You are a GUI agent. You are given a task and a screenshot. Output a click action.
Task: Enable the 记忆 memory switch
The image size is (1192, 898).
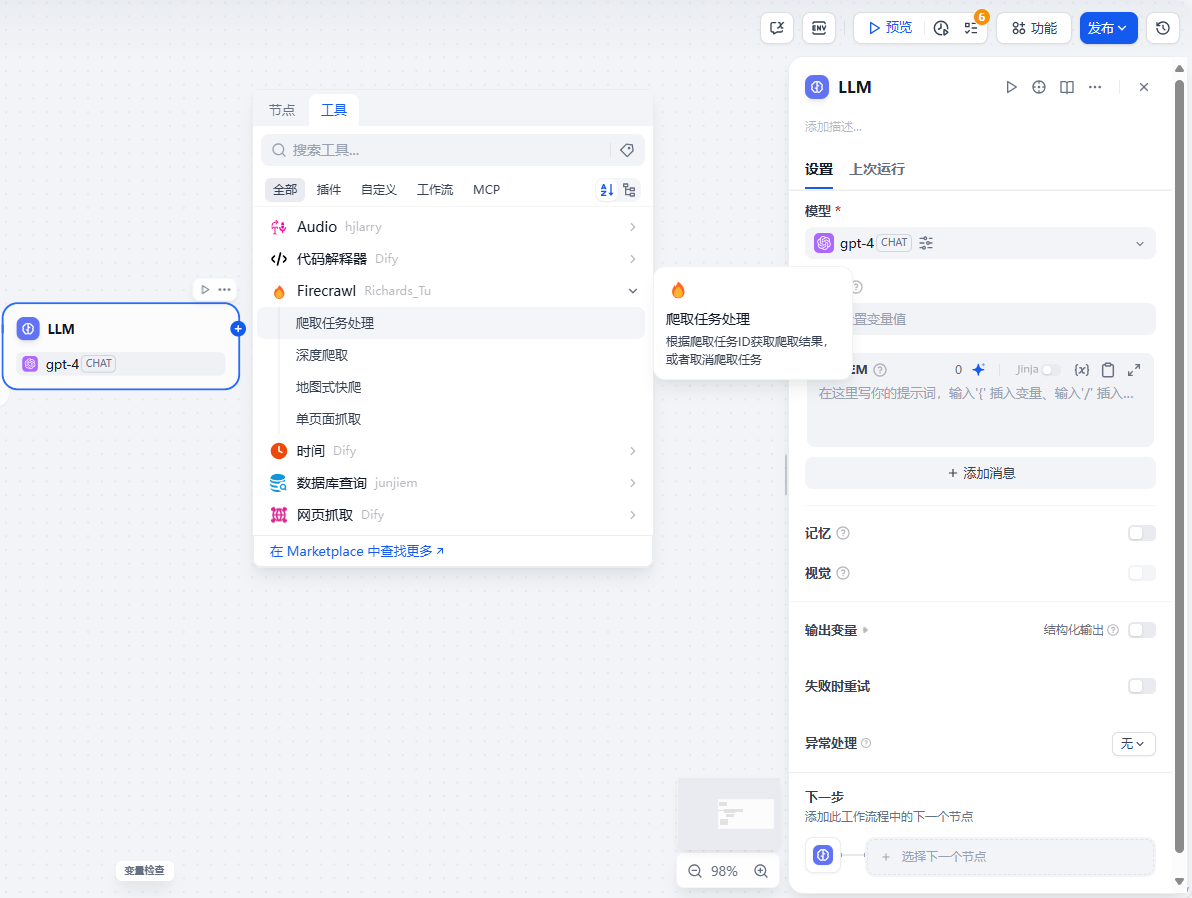point(1142,533)
